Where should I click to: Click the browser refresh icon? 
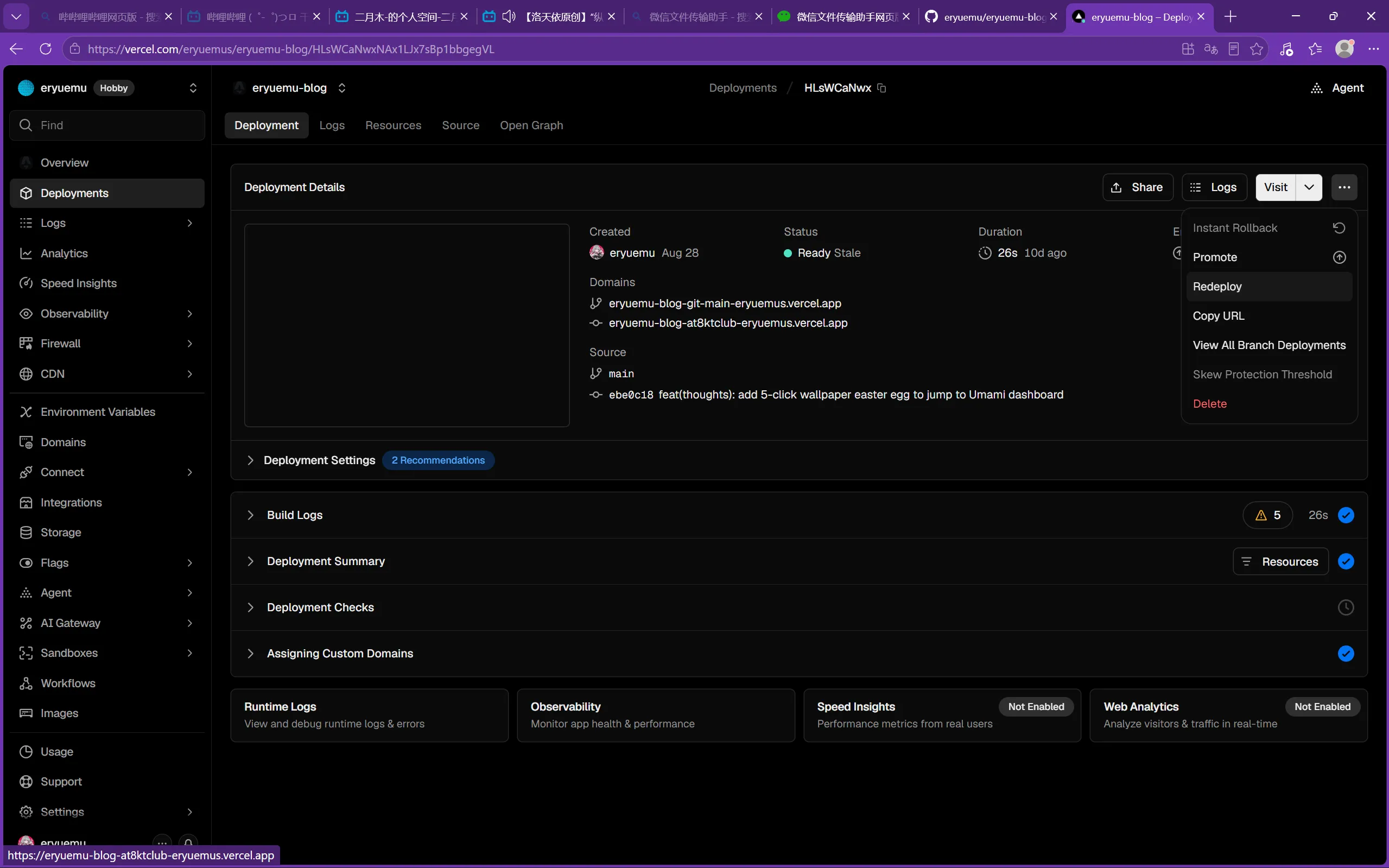[46, 49]
